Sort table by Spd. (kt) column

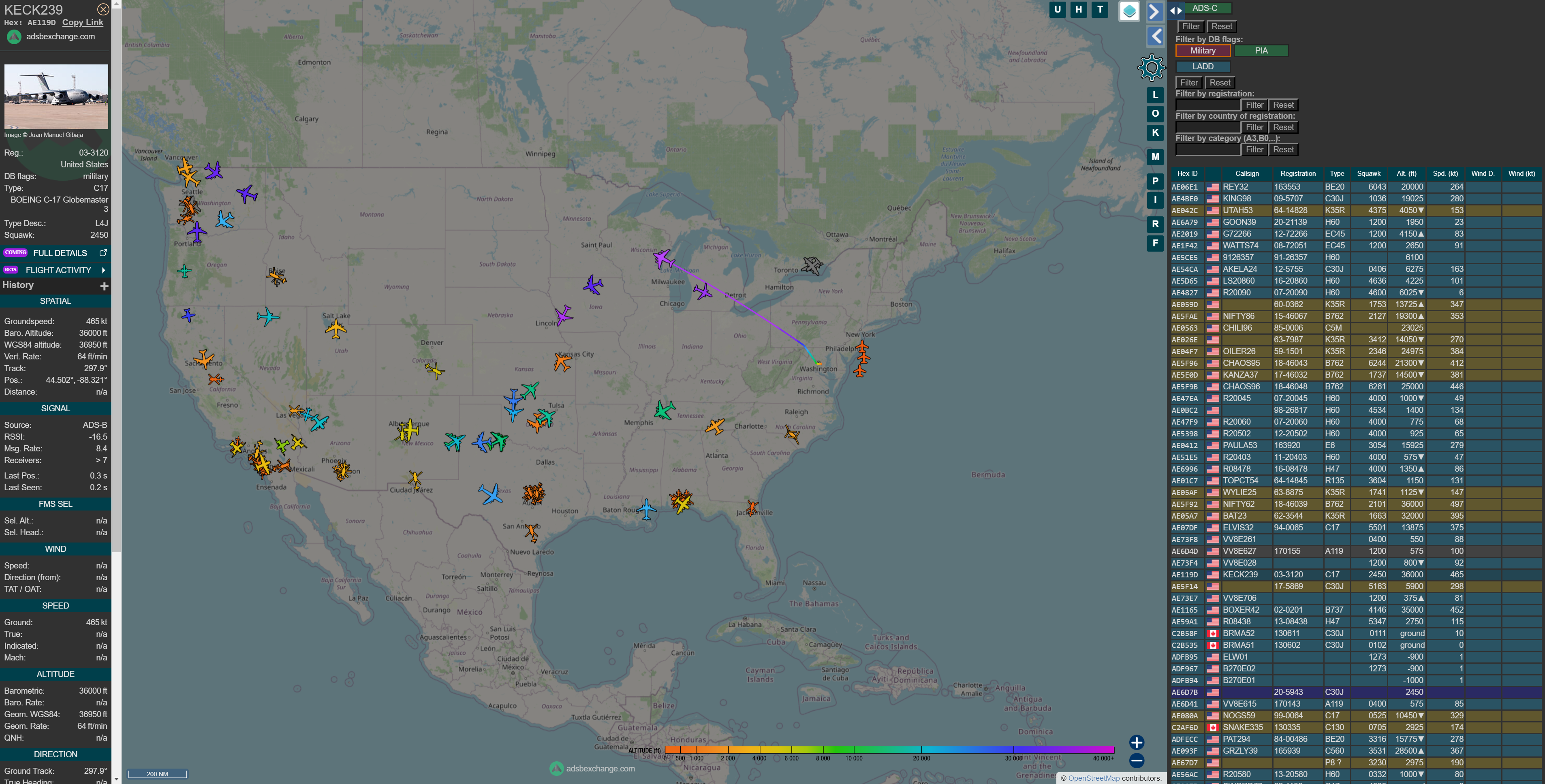1445,174
